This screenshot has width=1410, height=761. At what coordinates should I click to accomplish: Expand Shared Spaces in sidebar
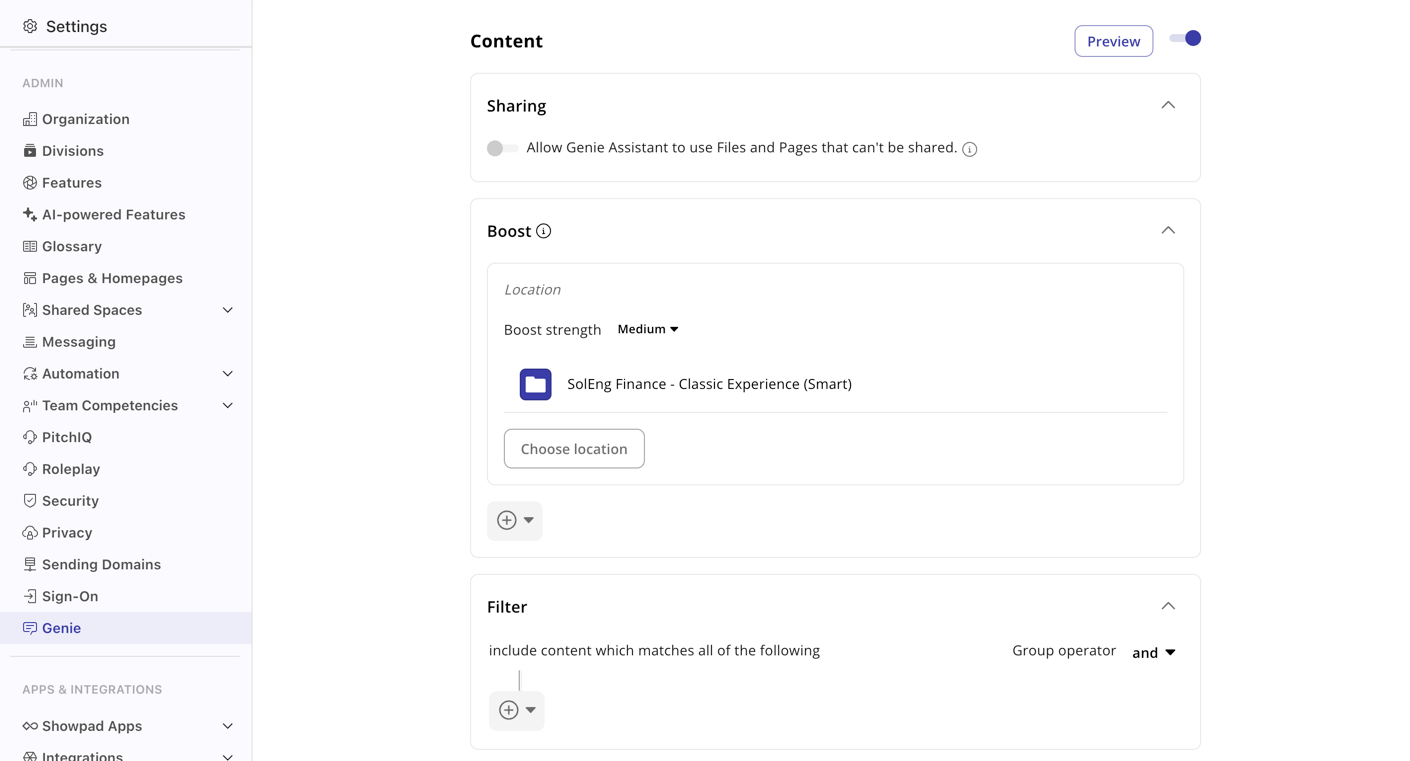point(227,310)
